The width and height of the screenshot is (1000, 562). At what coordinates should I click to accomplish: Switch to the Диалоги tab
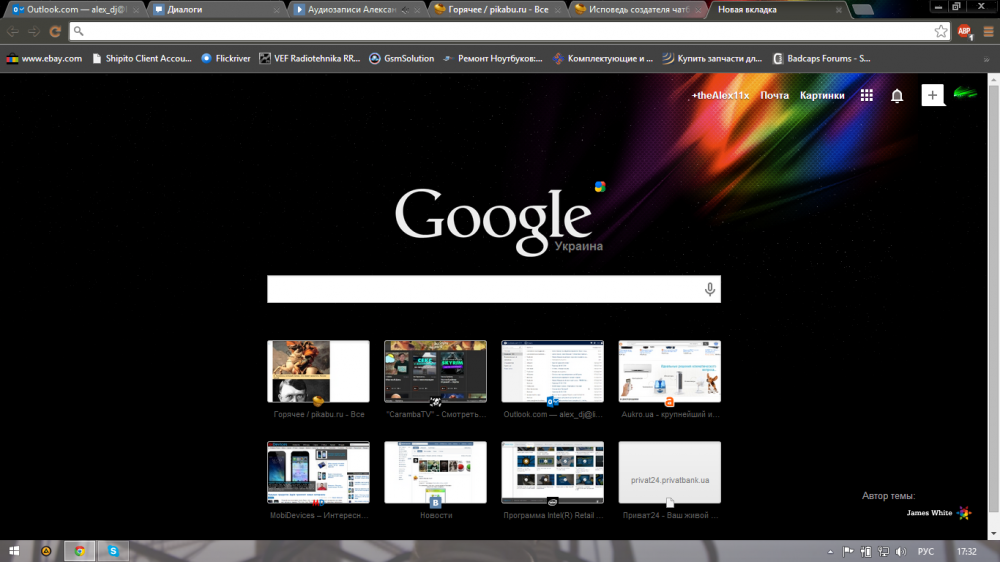(214, 9)
